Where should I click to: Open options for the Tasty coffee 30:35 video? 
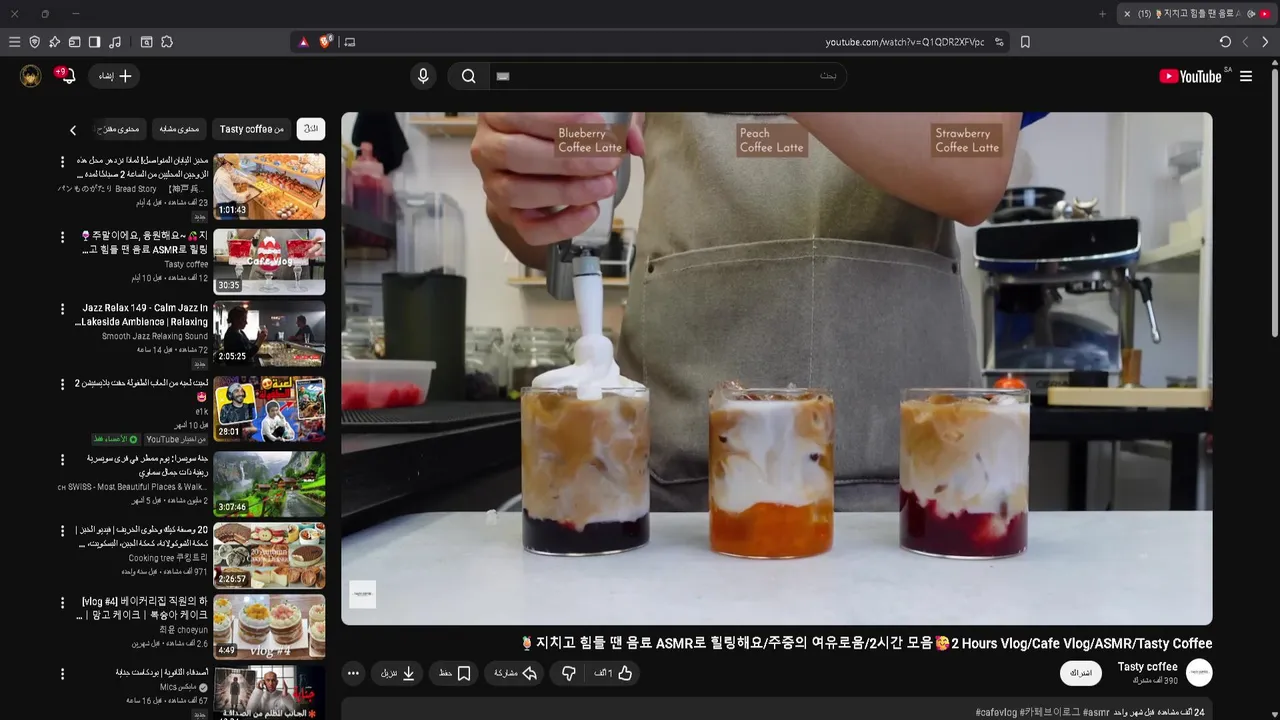[x=62, y=236]
